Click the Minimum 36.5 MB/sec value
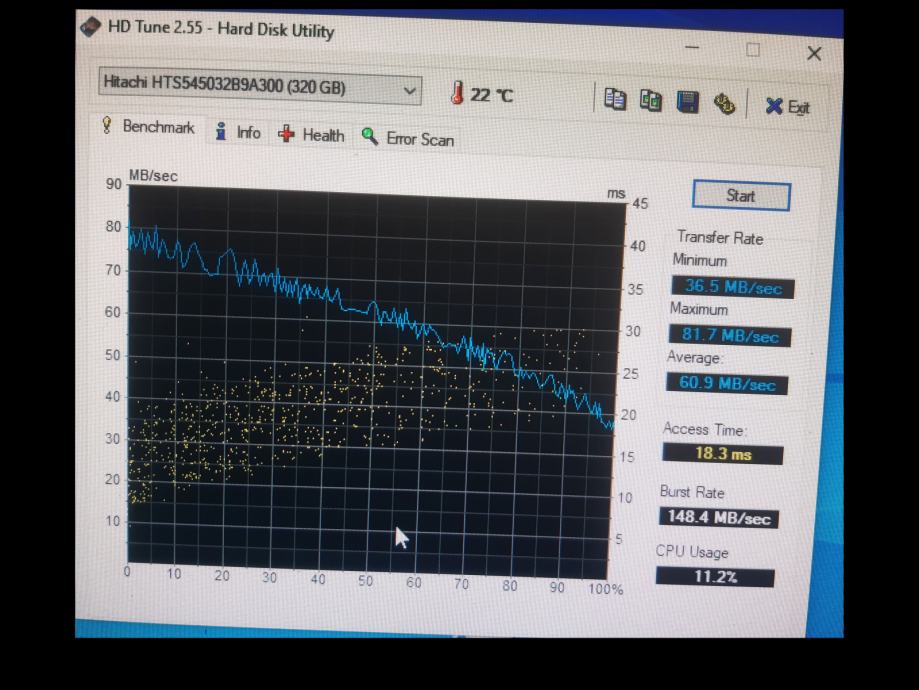The width and height of the screenshot is (919, 690). click(x=733, y=287)
